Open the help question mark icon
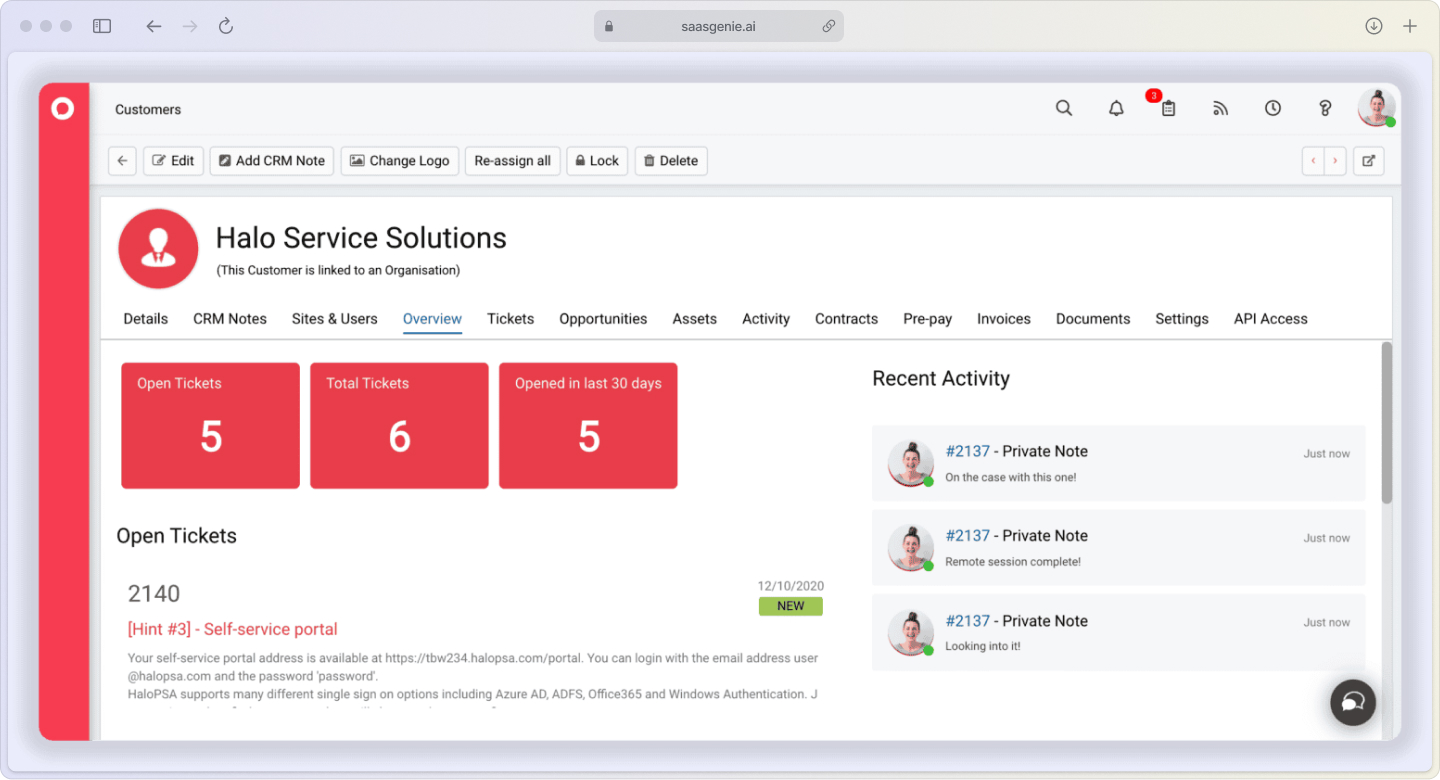 1325,108
